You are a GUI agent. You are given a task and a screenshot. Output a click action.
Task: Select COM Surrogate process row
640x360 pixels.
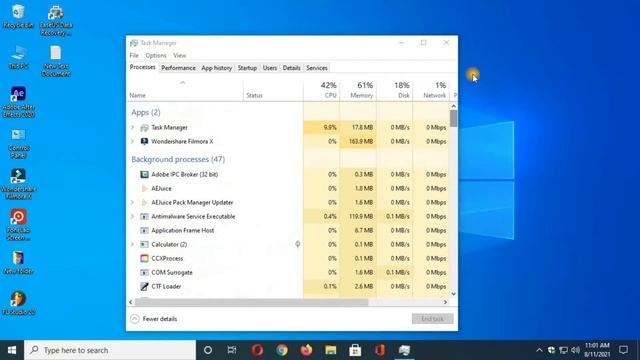[x=289, y=273]
